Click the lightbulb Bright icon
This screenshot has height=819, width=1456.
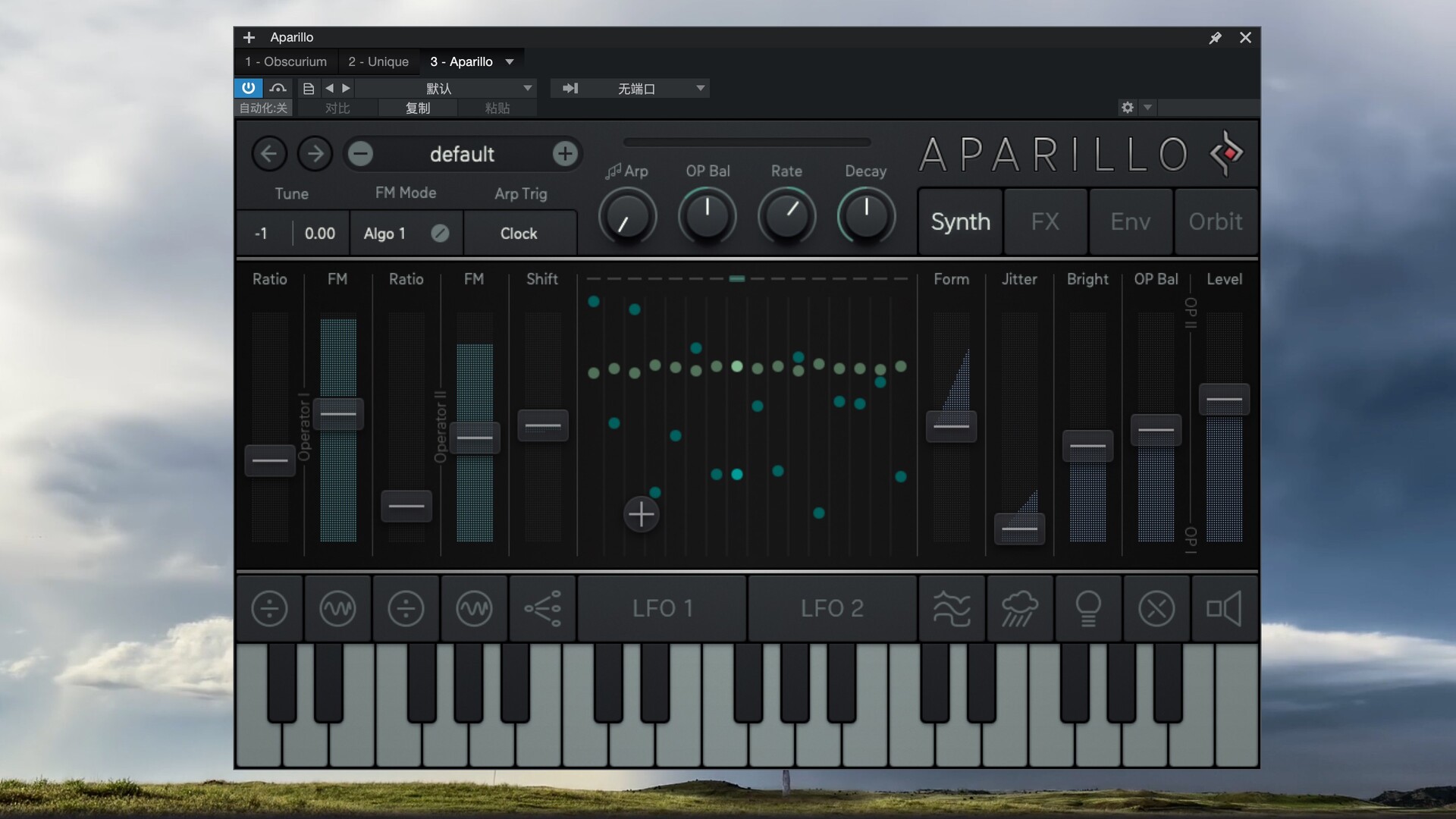(x=1087, y=608)
